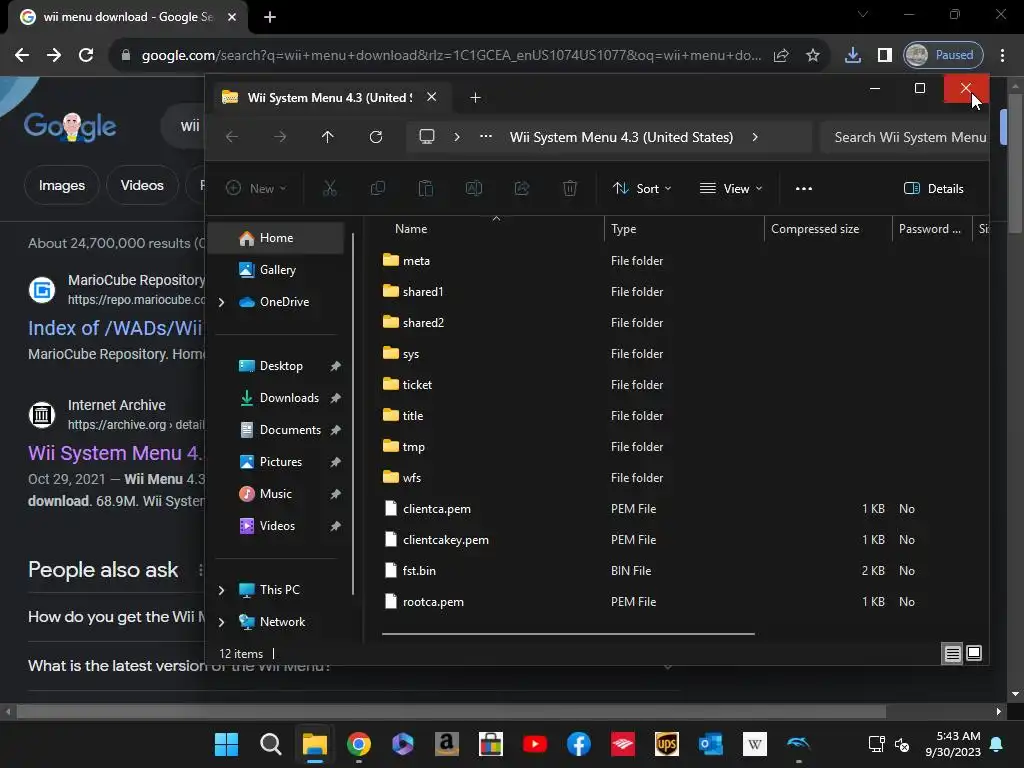Image resolution: width=1024 pixels, height=768 pixels.
Task: Toggle the Details pane
Action: 934,189
